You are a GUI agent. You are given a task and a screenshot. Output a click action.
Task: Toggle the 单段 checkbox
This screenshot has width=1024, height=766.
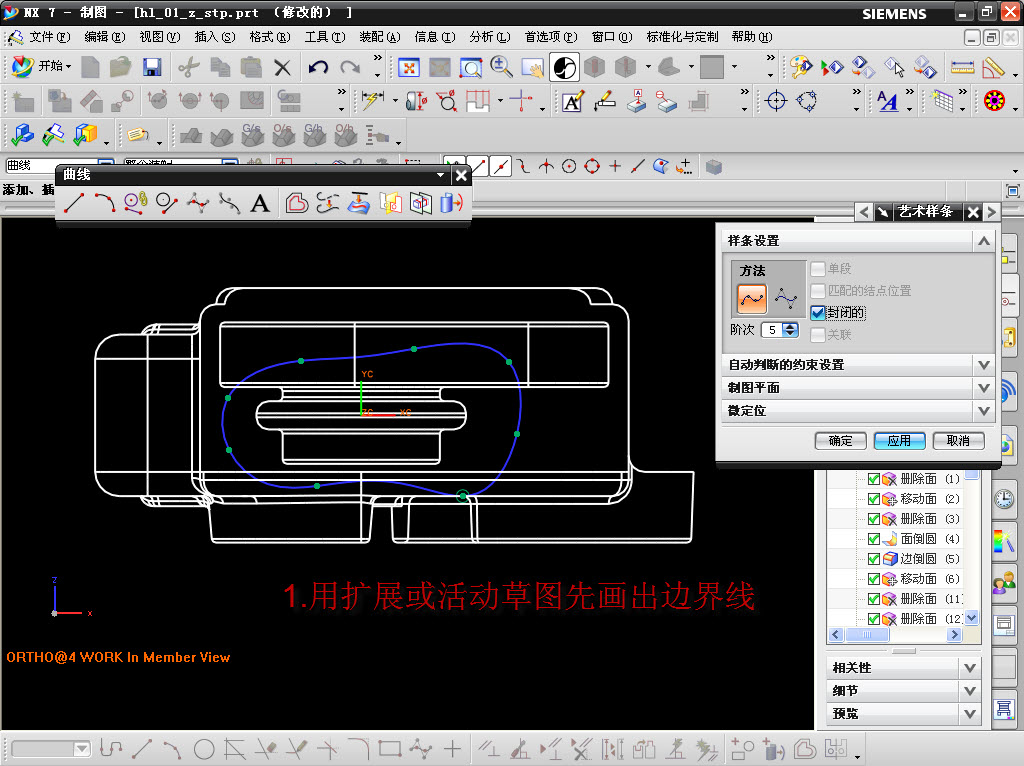(x=818, y=269)
